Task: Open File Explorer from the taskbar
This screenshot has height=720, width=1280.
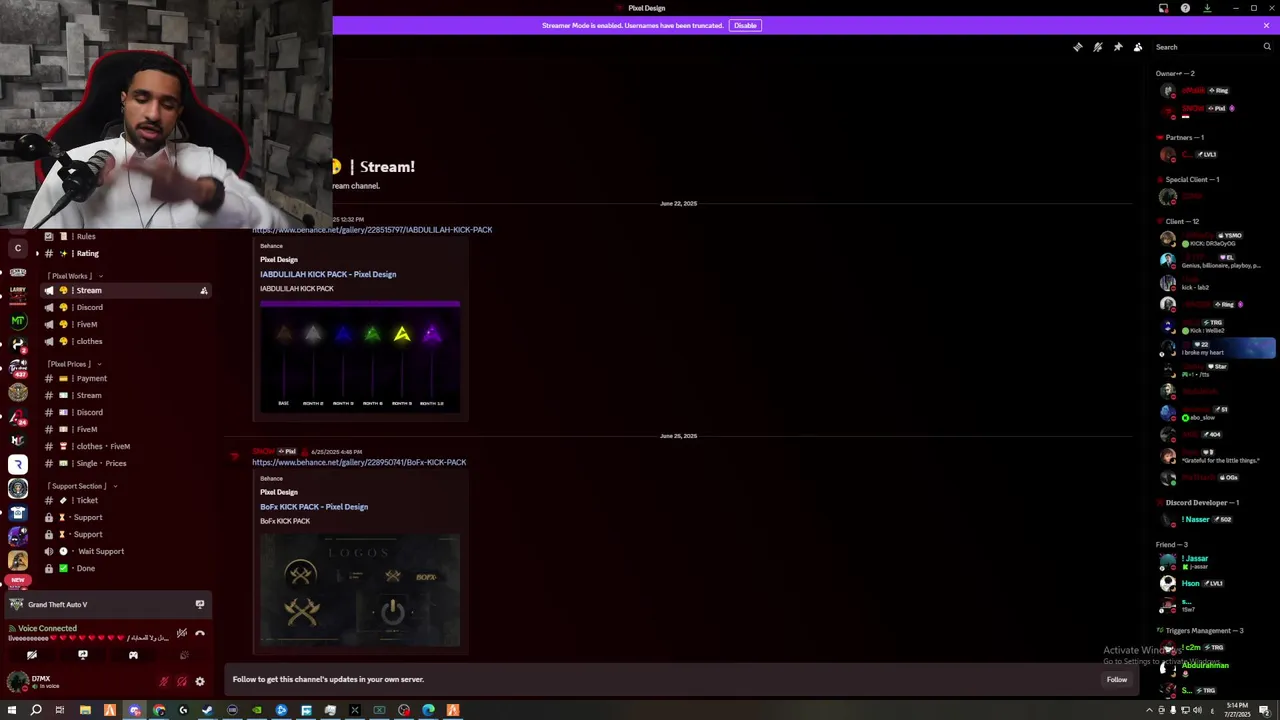Action: [85, 710]
